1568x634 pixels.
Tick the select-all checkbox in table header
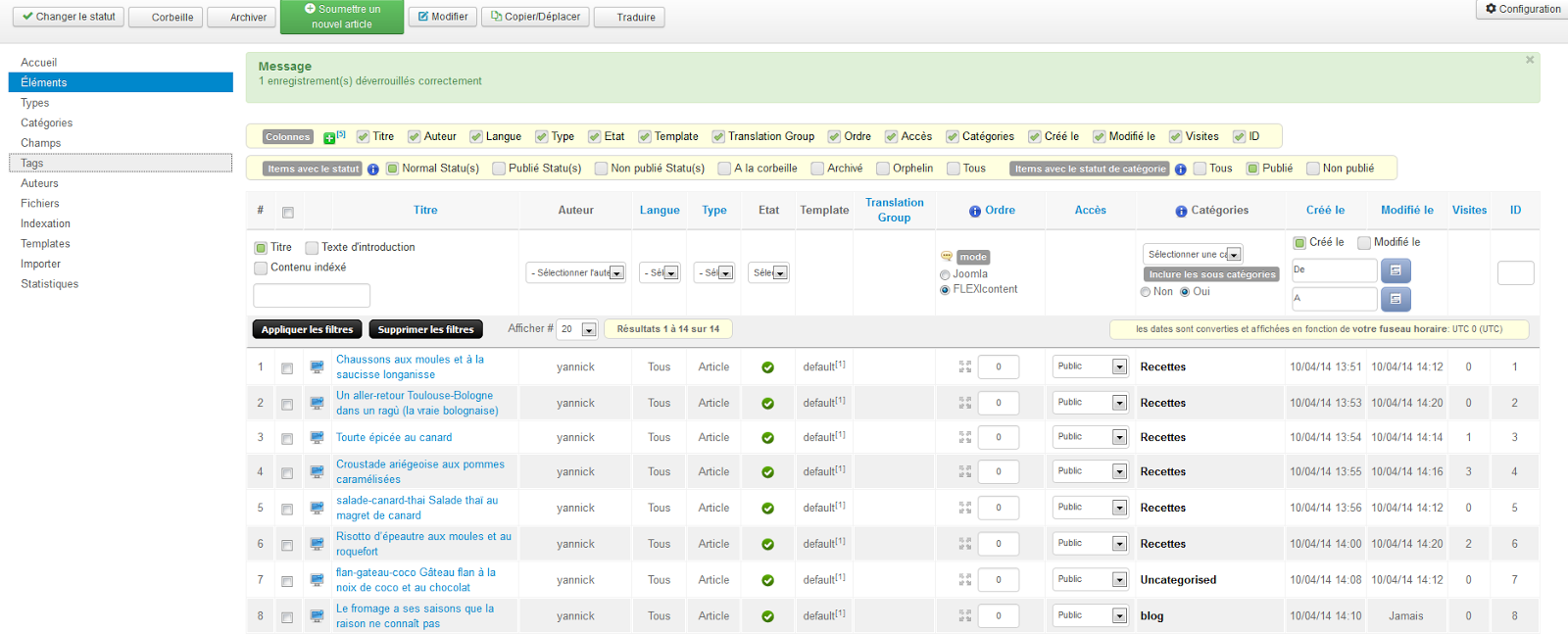(288, 213)
